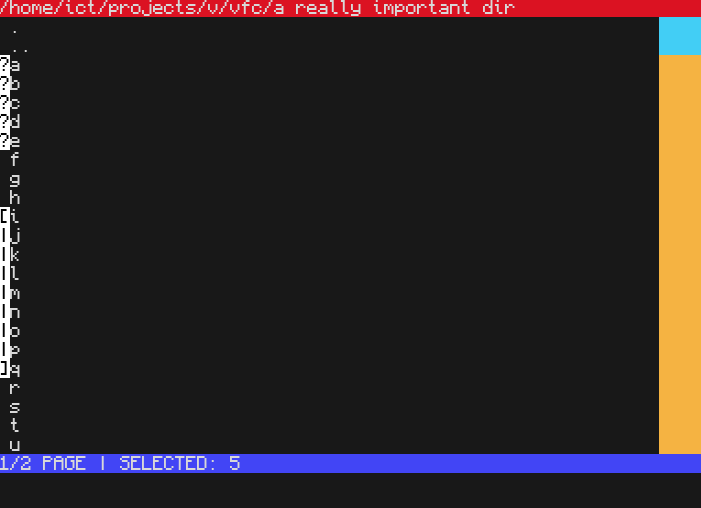The width and height of the screenshot is (701, 508).
Task: Click the red path bar at top
Action: (350, 8)
